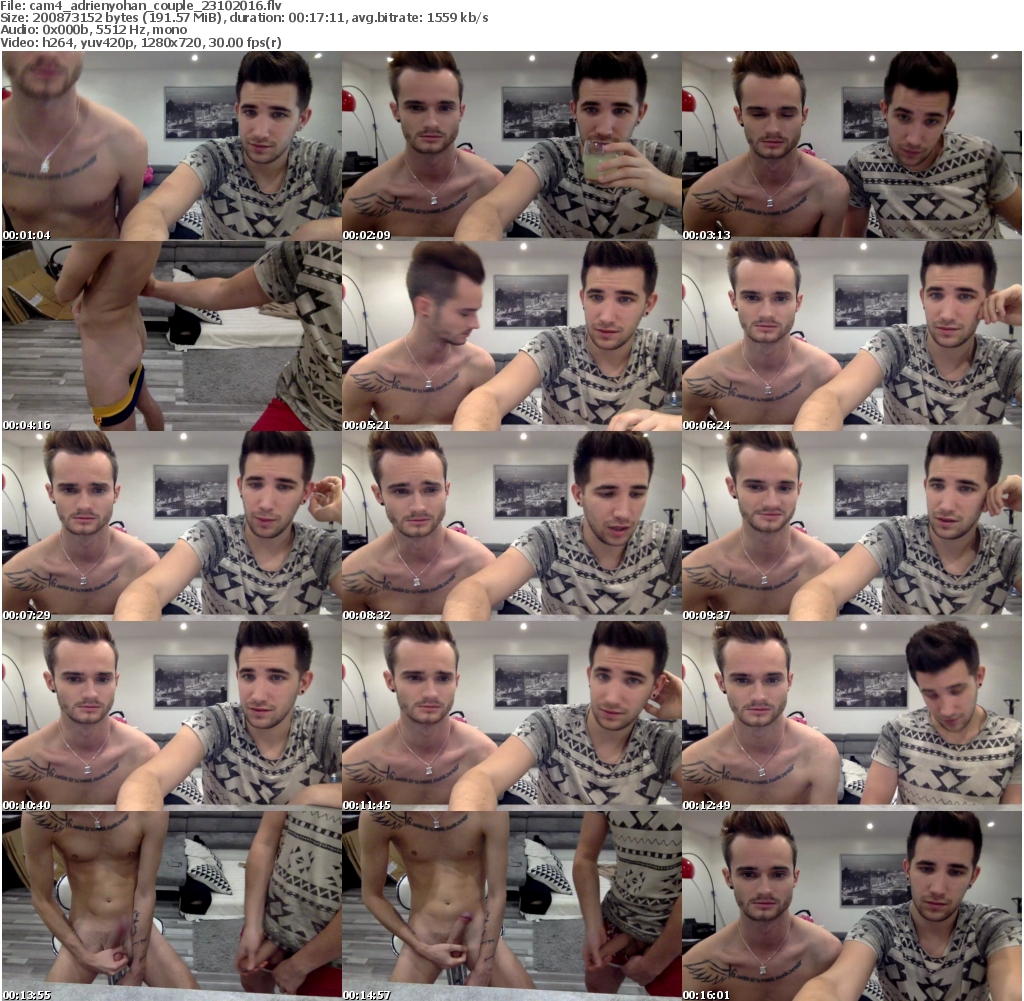The image size is (1024, 1001).
Task: Click the 'File:' name line in the header
Action: [141, 5]
